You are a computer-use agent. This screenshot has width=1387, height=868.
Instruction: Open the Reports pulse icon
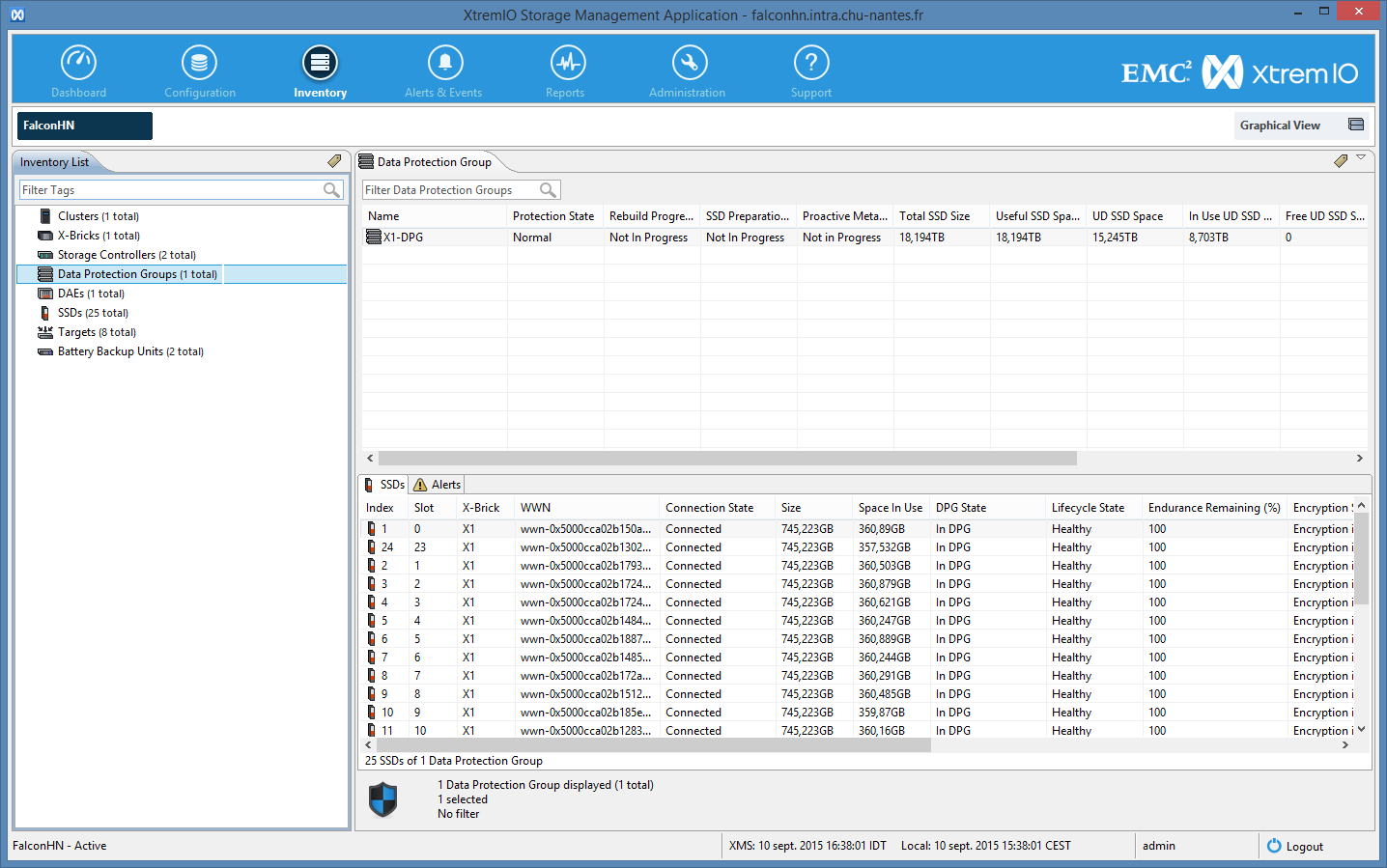click(x=568, y=63)
